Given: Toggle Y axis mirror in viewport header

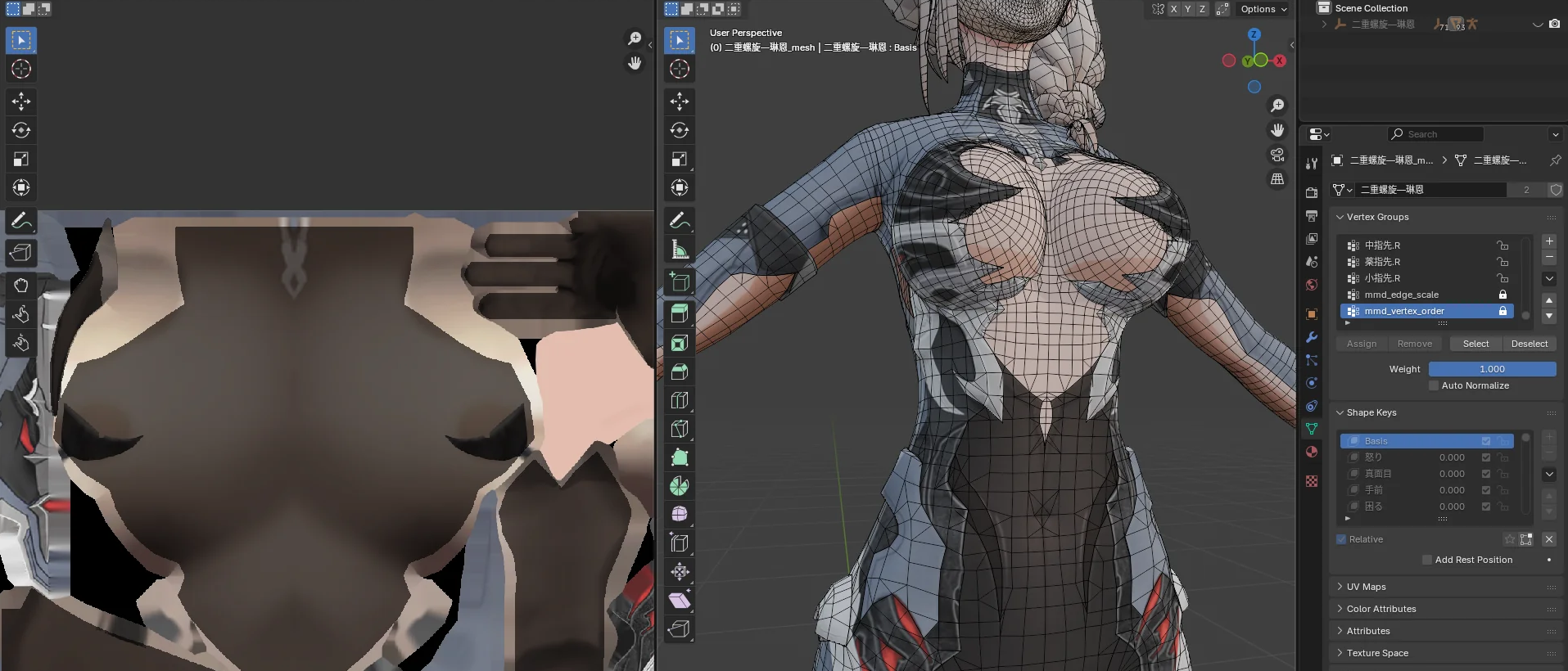Looking at the screenshot, I should pos(1188,9).
